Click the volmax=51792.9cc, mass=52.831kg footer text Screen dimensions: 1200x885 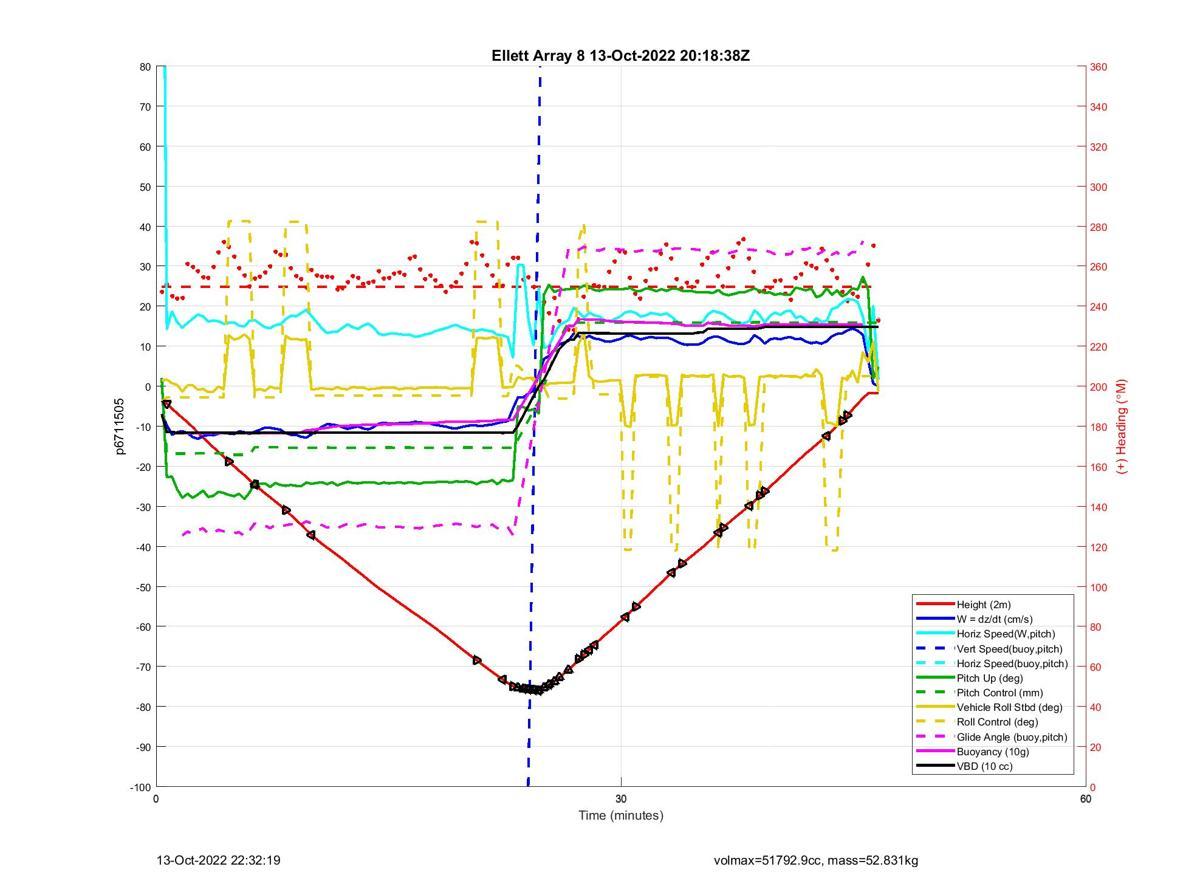(x=816, y=860)
